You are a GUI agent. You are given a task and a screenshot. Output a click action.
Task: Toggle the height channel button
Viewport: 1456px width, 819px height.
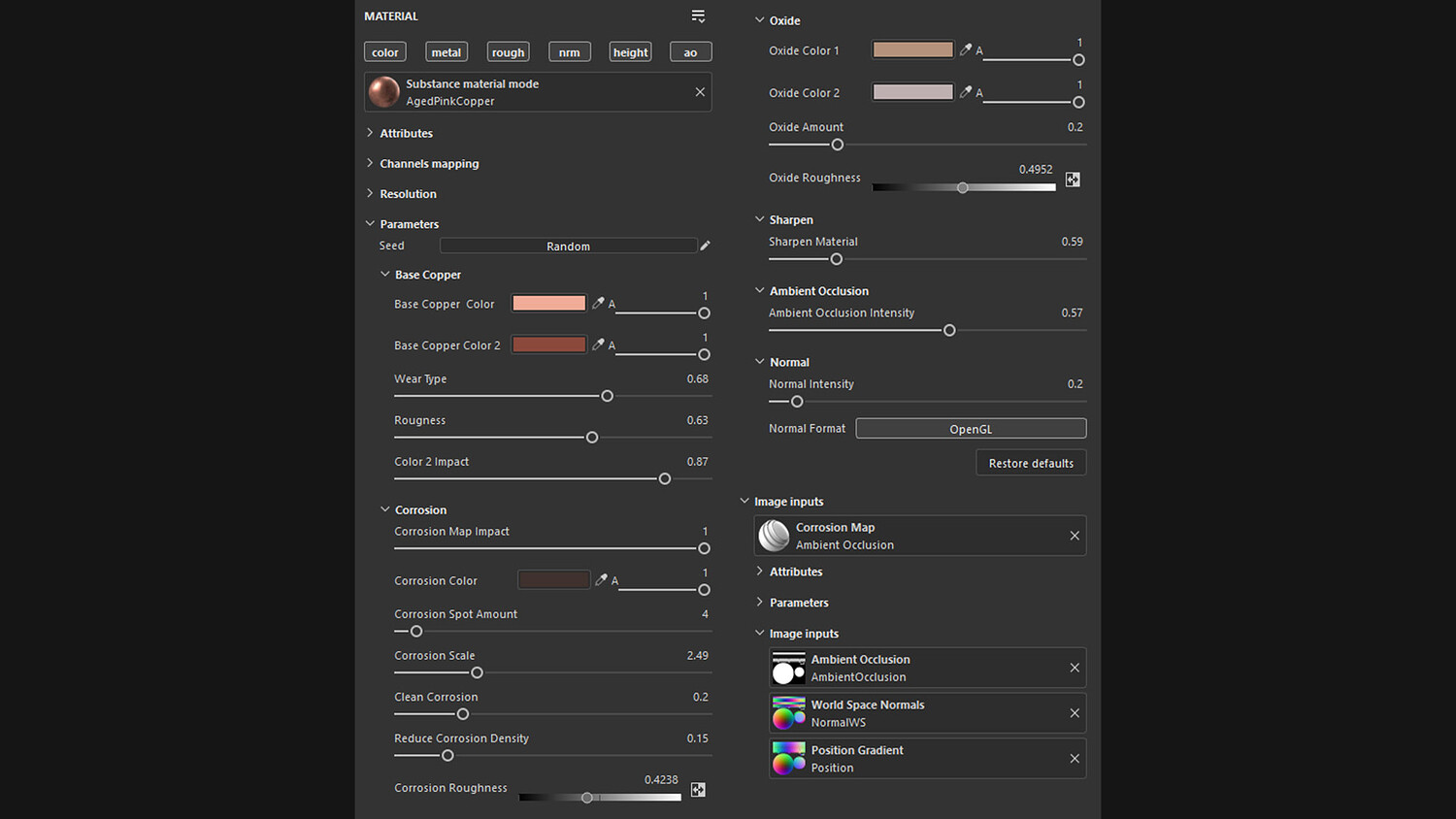pyautogui.click(x=630, y=52)
